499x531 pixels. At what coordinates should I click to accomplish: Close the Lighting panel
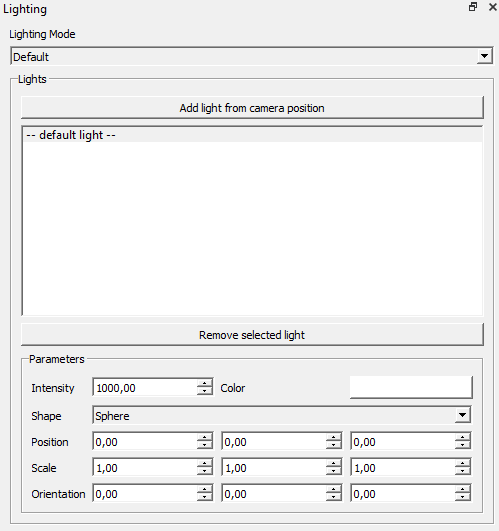[x=493, y=7]
